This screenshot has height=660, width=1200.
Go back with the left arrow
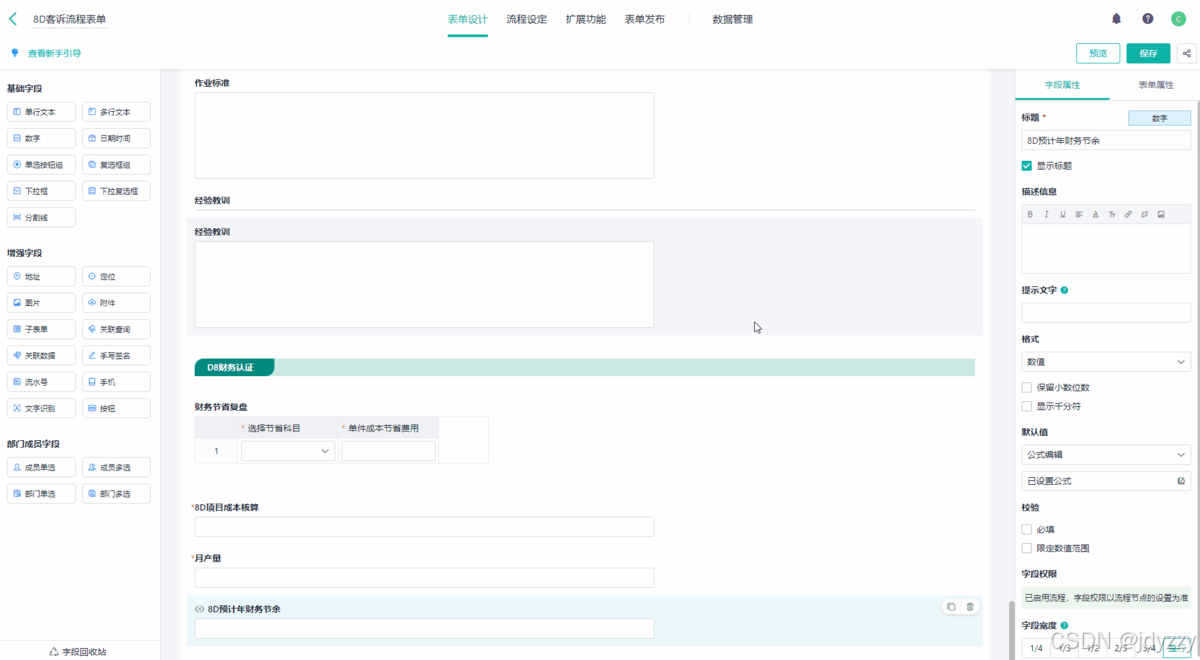click(13, 19)
